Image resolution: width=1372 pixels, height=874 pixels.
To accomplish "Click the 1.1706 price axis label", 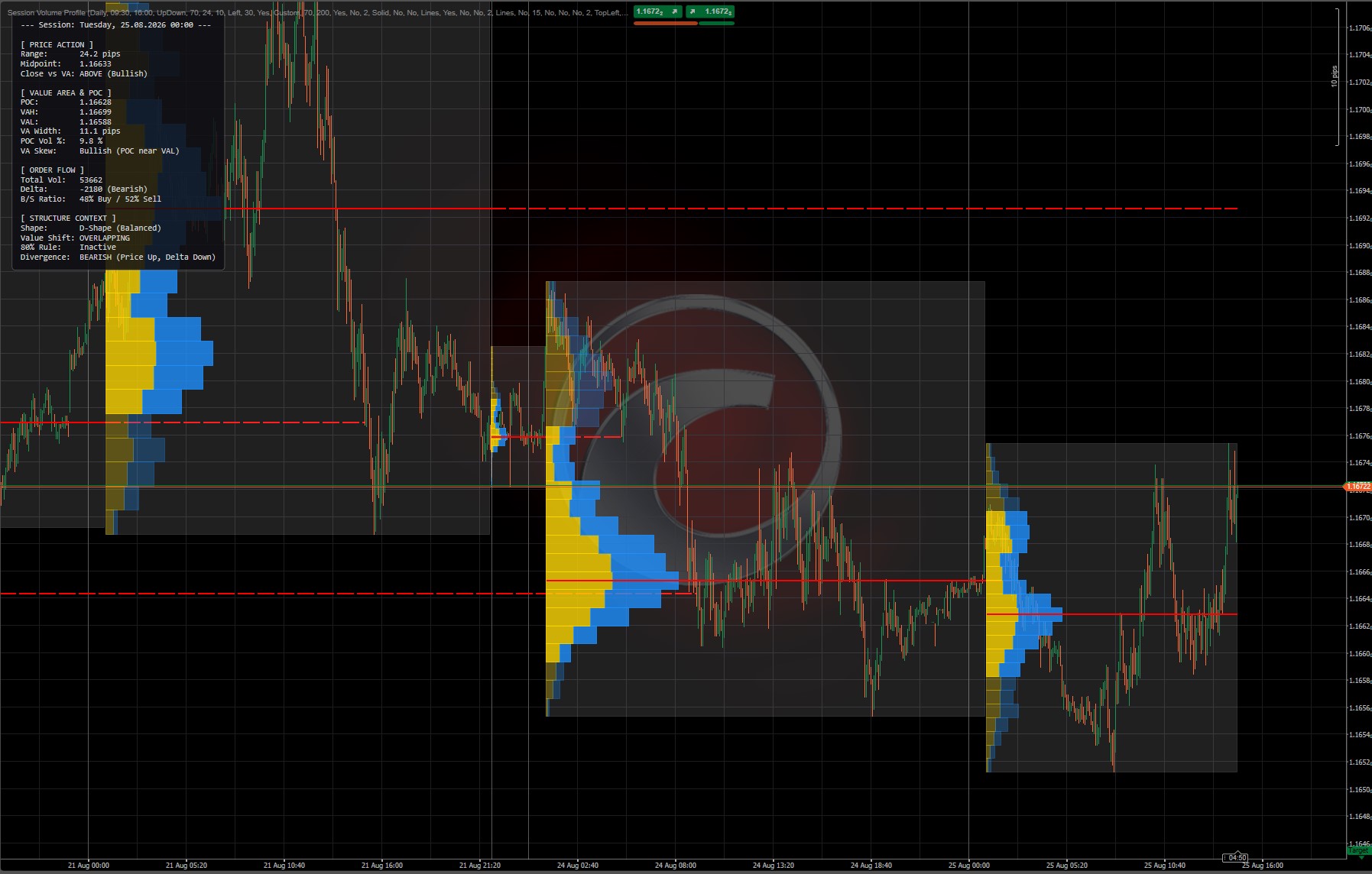I will click(1360, 28).
